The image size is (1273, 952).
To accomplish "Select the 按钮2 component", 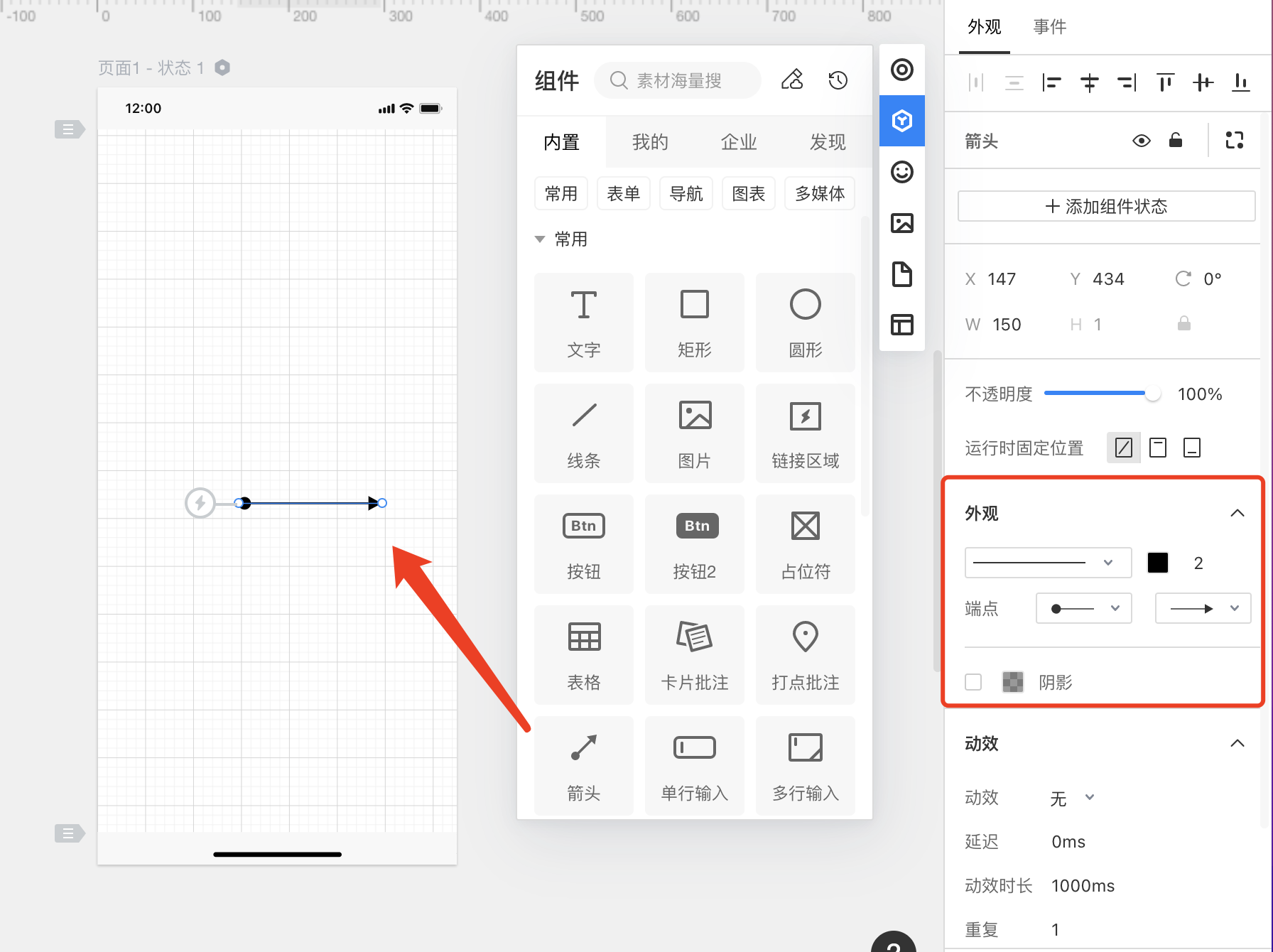I will (x=695, y=543).
